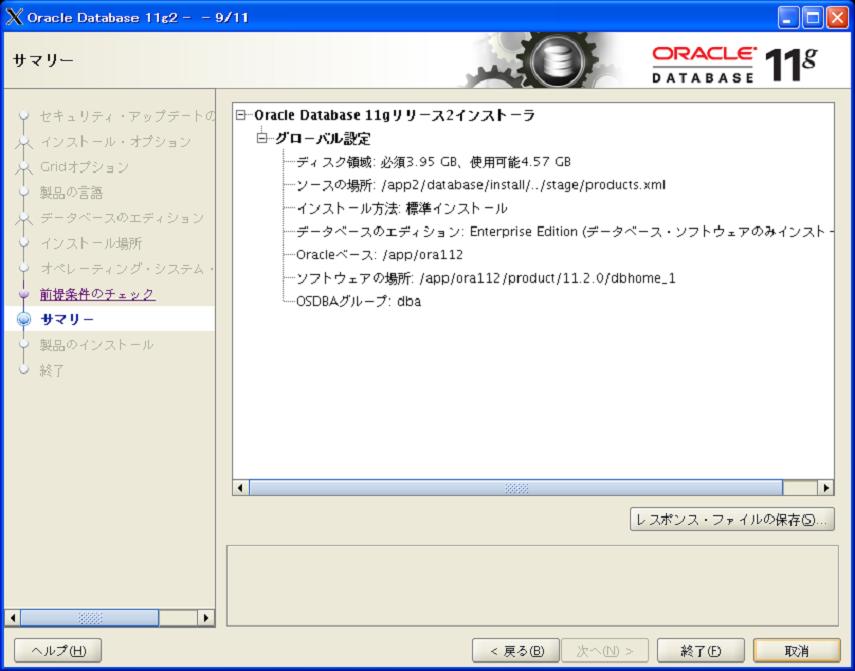Collapse the グローバル設定 tree node

pos(262,138)
